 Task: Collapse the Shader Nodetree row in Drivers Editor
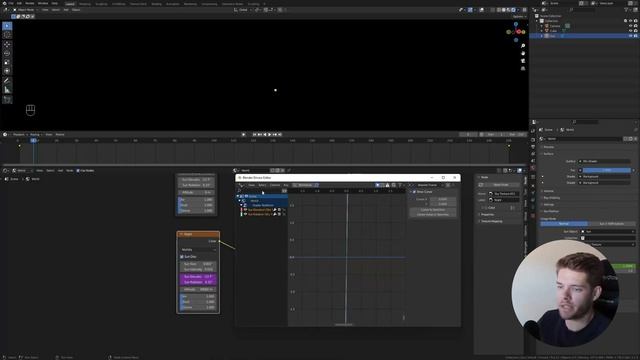pos(241,205)
